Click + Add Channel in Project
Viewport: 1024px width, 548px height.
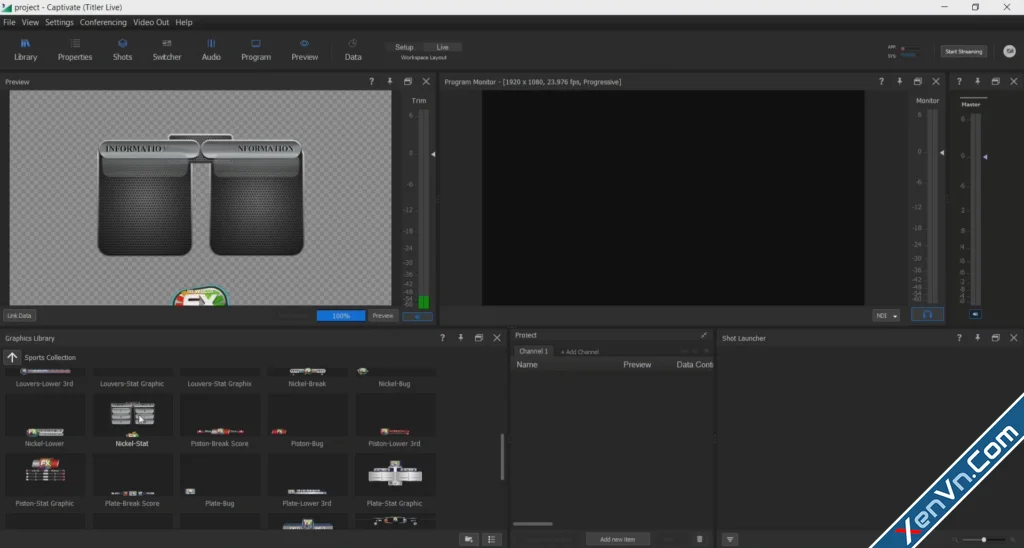pyautogui.click(x=579, y=352)
